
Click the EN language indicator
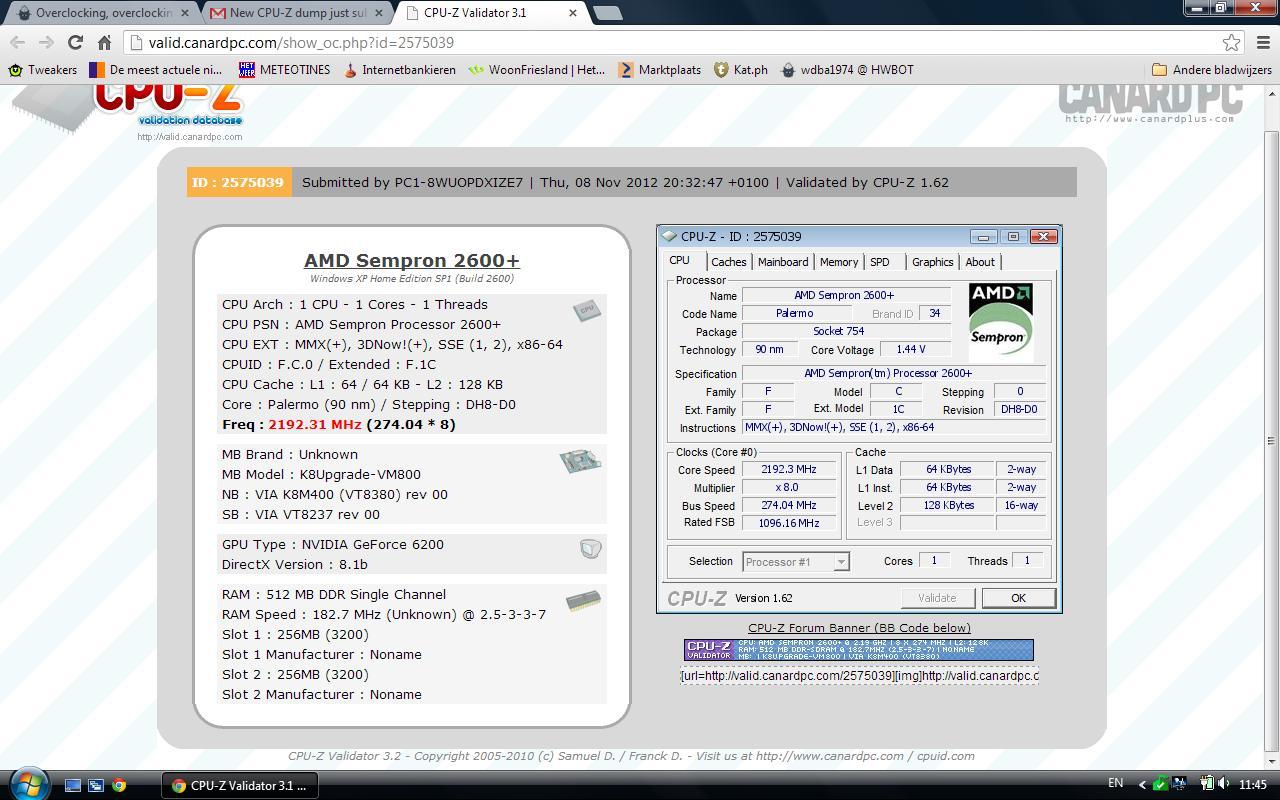point(1116,784)
